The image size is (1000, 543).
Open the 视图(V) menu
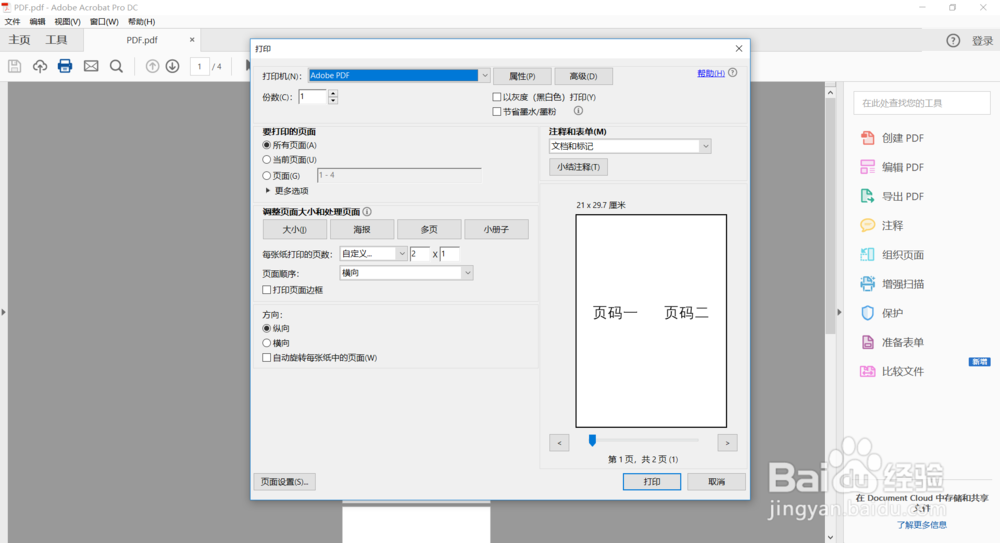click(67, 22)
